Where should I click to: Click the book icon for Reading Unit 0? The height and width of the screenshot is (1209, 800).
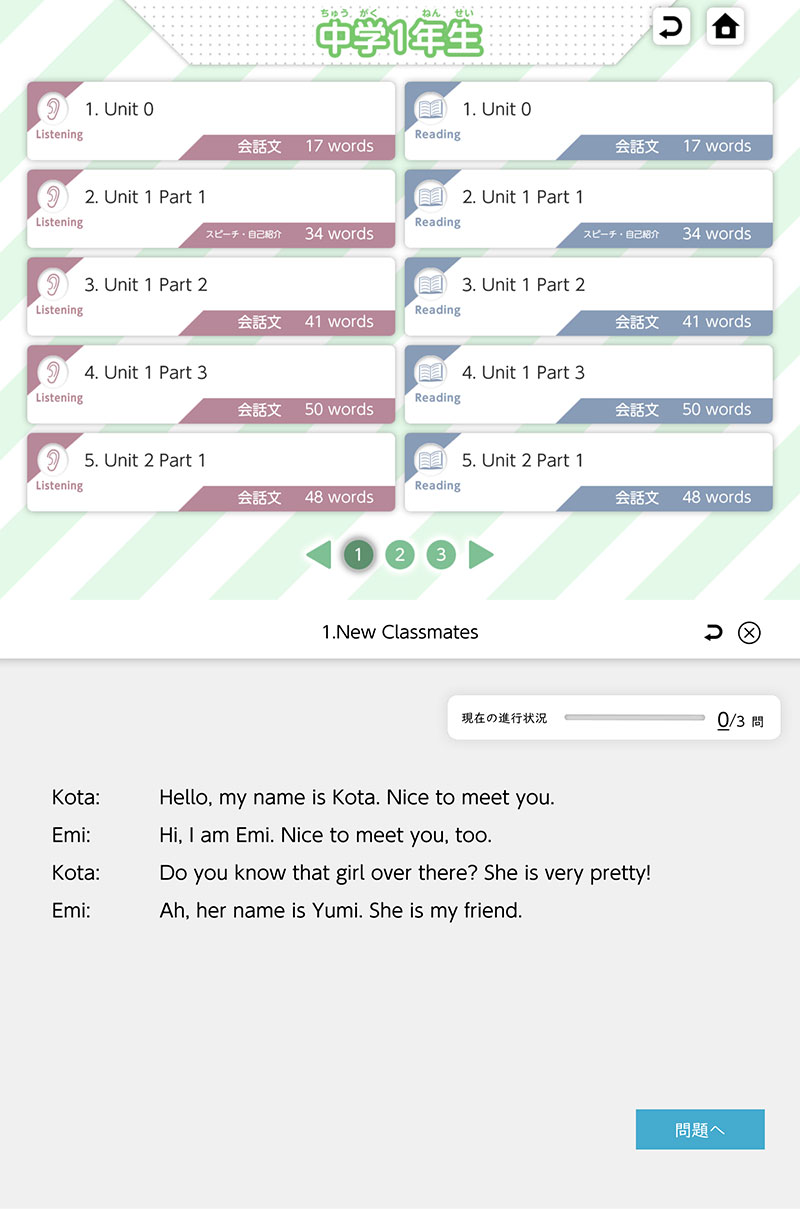[431, 109]
